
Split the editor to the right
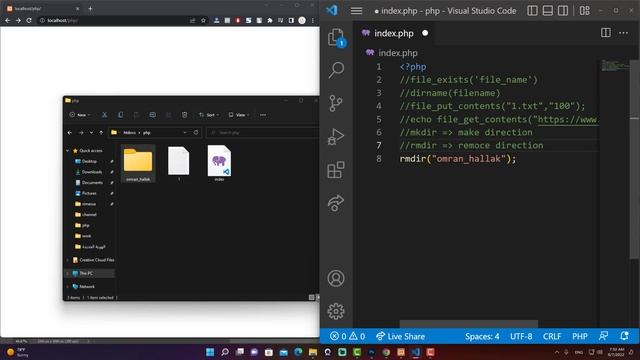pos(606,33)
